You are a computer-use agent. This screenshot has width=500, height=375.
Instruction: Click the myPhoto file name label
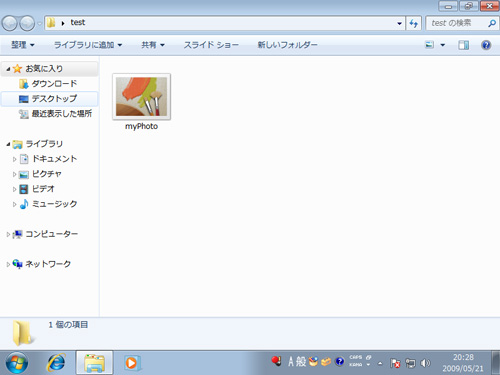pos(141,126)
